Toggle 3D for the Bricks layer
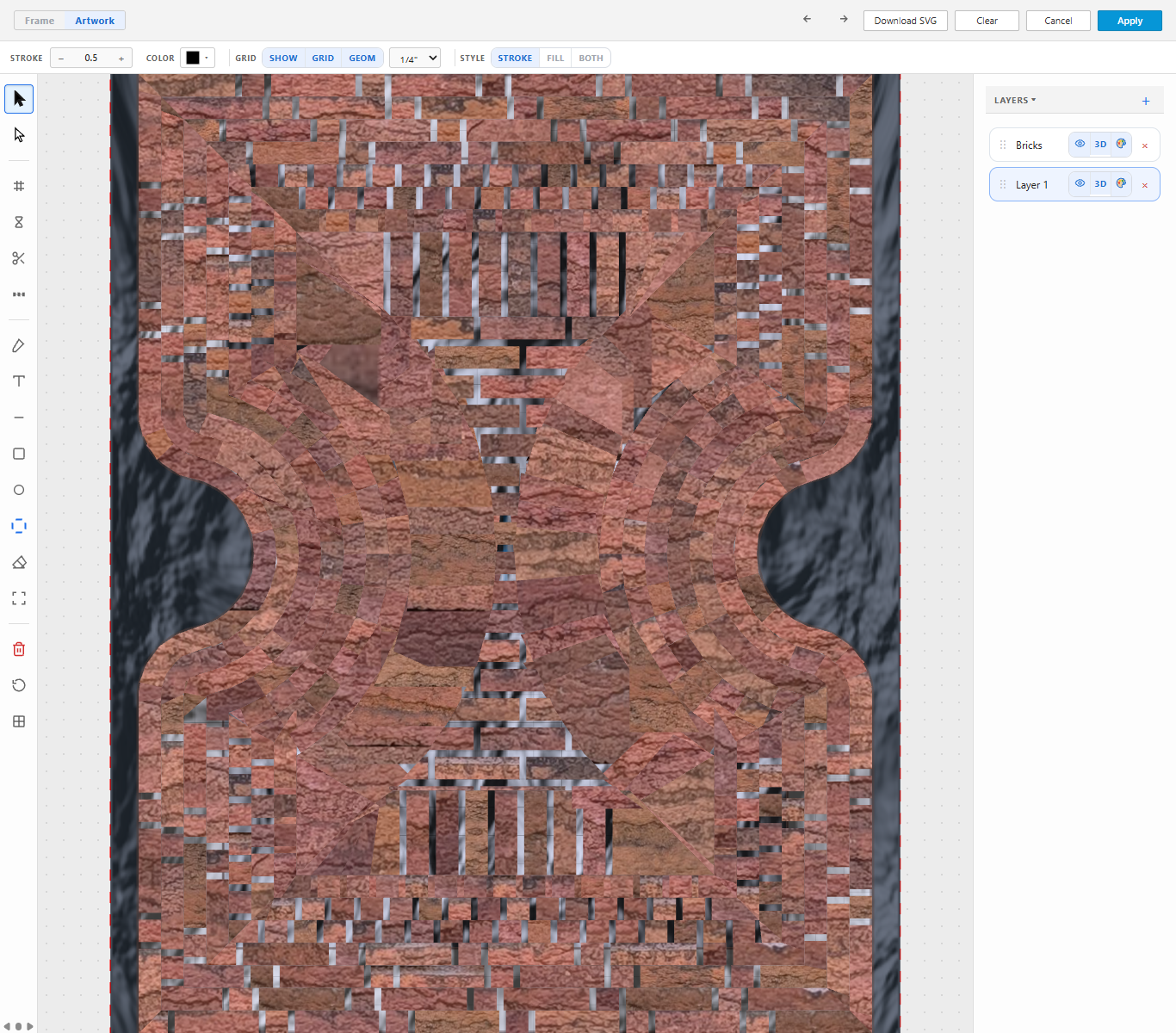The image size is (1176, 1033). [x=1100, y=144]
